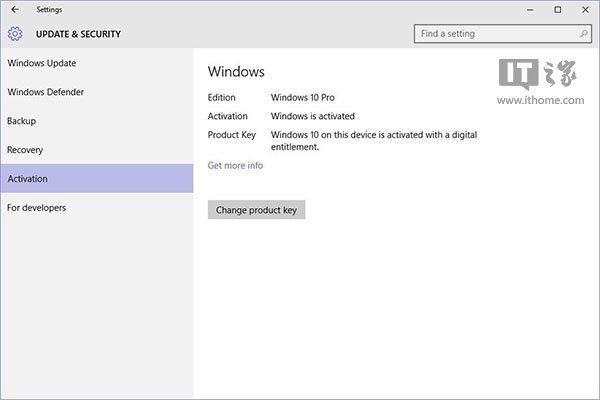This screenshot has height=400, width=600.
Task: Click the 'Windows is activated' status text
Action: point(312,116)
